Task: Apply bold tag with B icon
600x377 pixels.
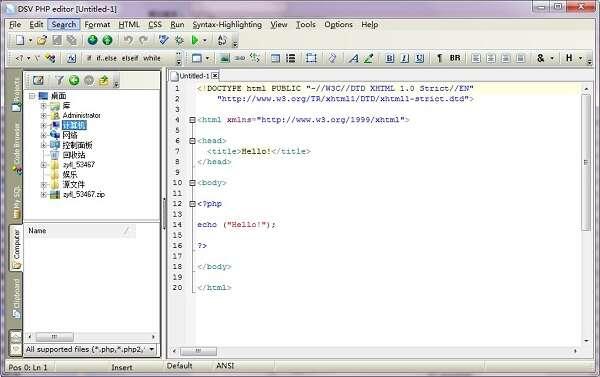Action: click(390, 58)
